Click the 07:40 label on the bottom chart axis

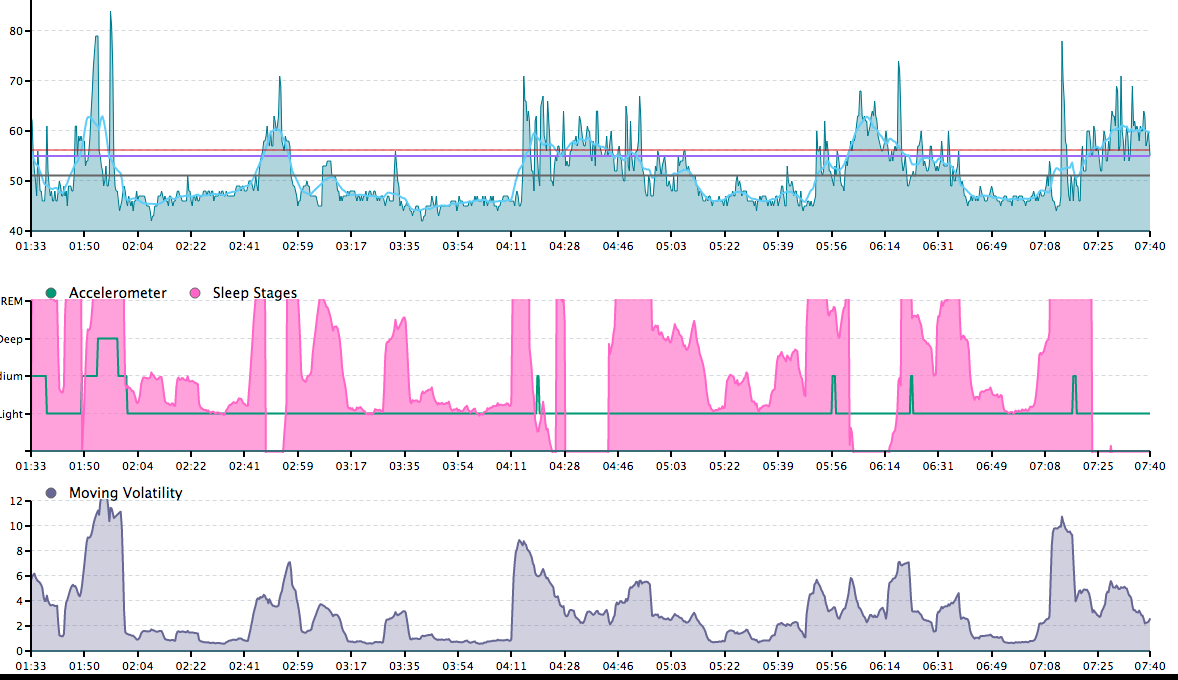[x=1150, y=665]
